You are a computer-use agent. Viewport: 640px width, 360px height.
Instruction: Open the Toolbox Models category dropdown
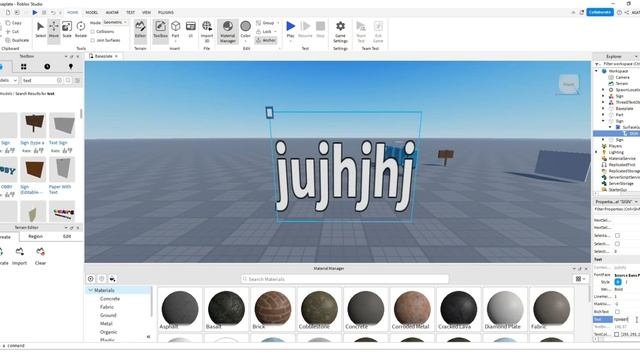tap(9, 80)
